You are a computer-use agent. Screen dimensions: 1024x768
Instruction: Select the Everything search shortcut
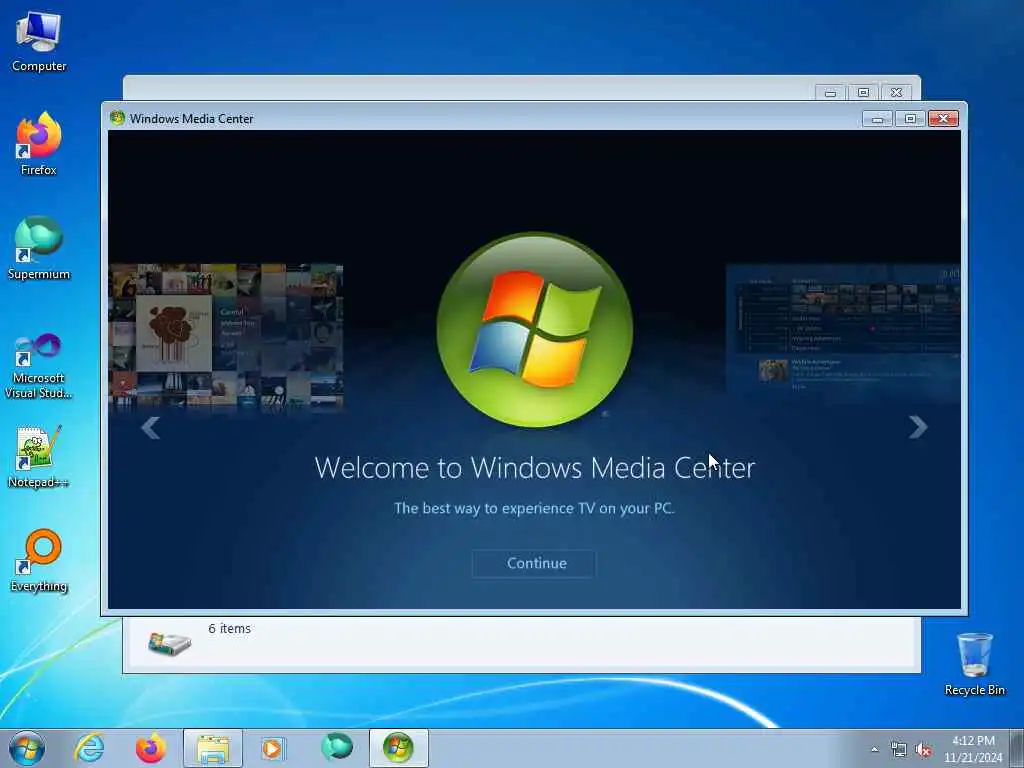39,561
